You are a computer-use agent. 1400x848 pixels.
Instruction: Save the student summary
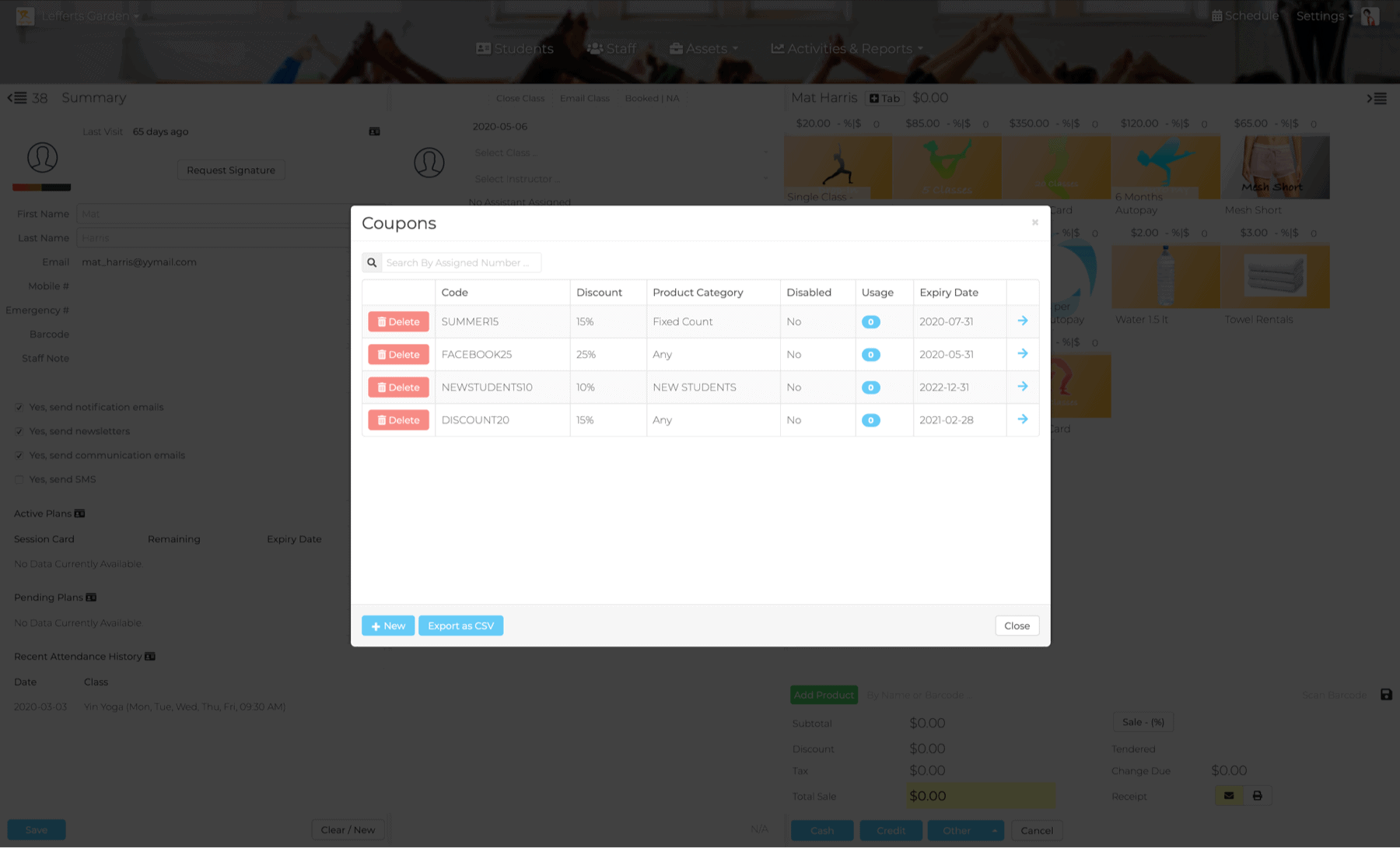pyautogui.click(x=37, y=829)
